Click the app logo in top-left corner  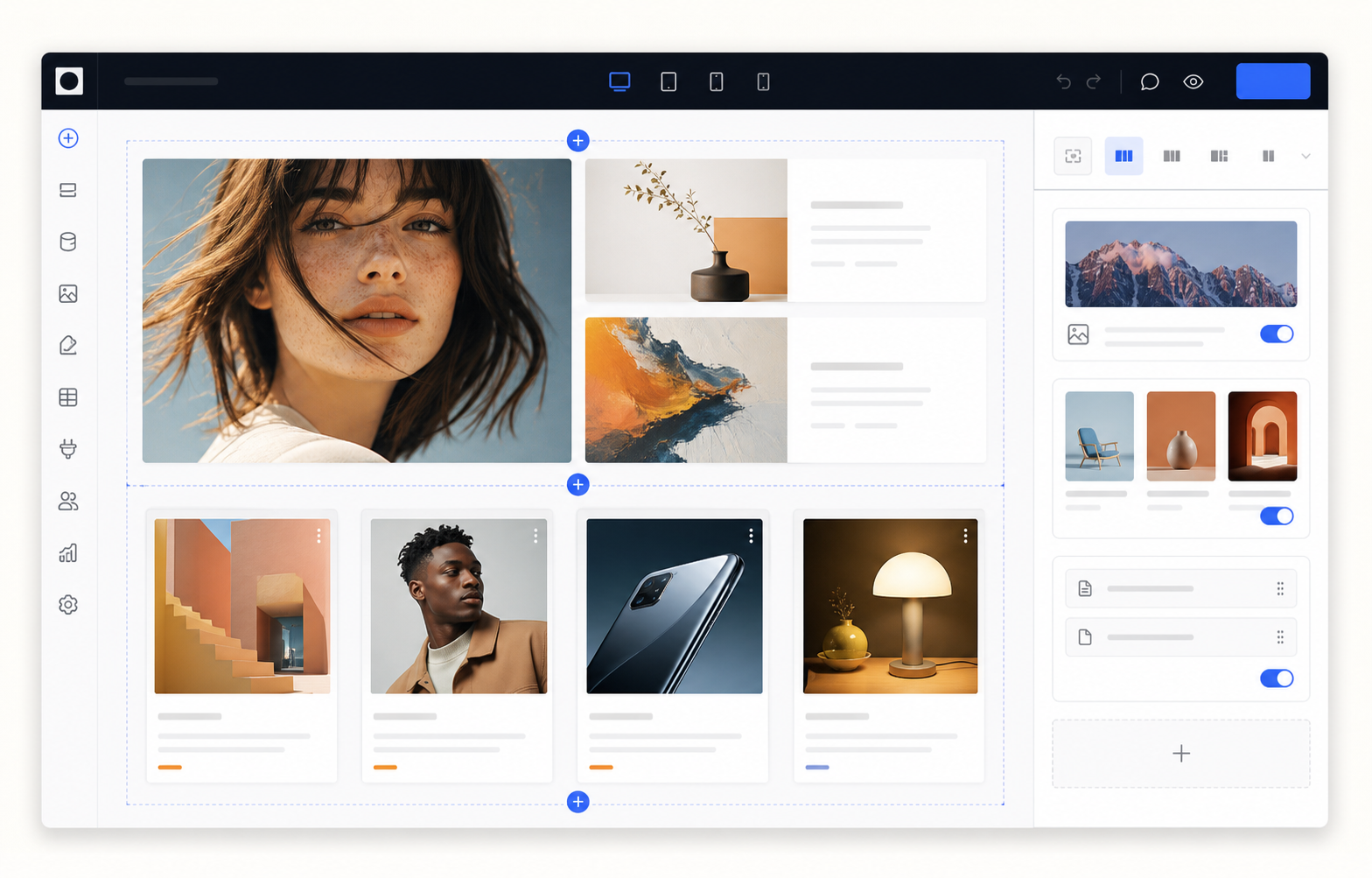(69, 81)
